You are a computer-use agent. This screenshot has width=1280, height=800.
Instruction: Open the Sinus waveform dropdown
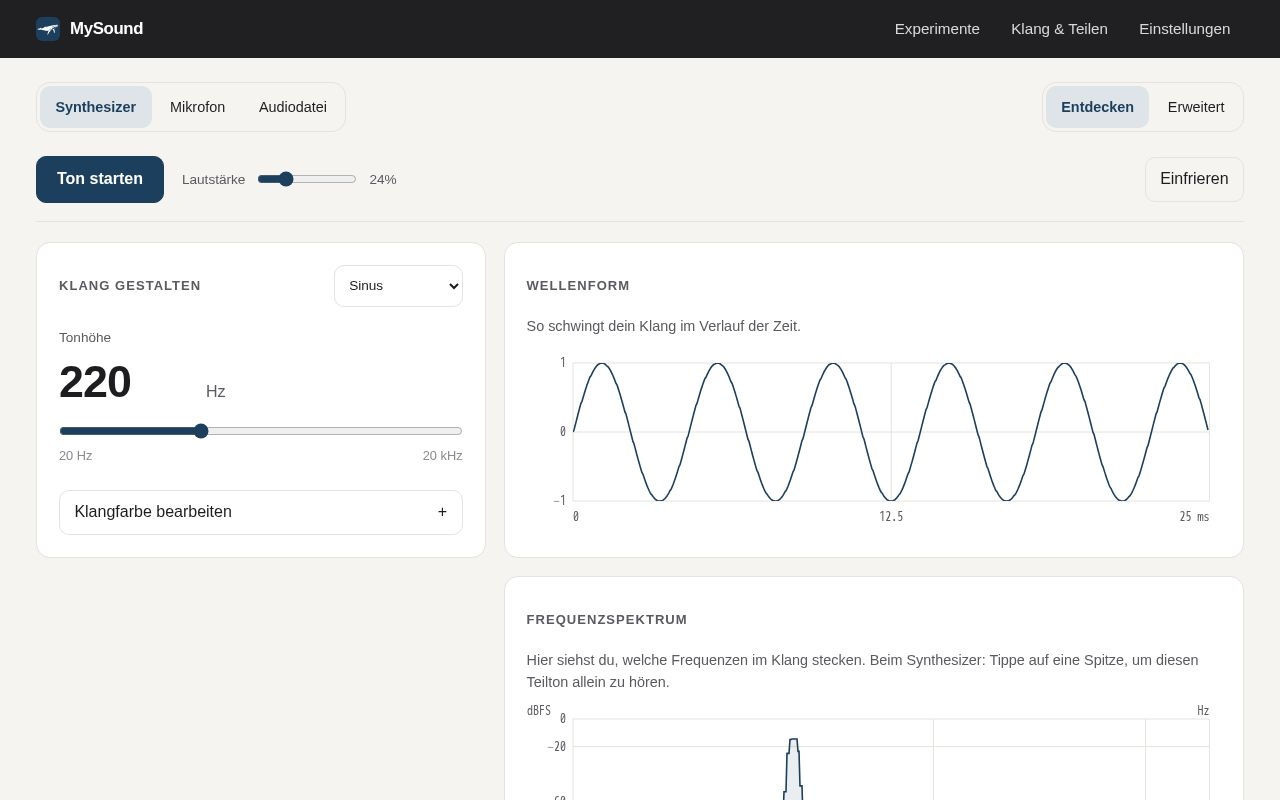point(398,286)
